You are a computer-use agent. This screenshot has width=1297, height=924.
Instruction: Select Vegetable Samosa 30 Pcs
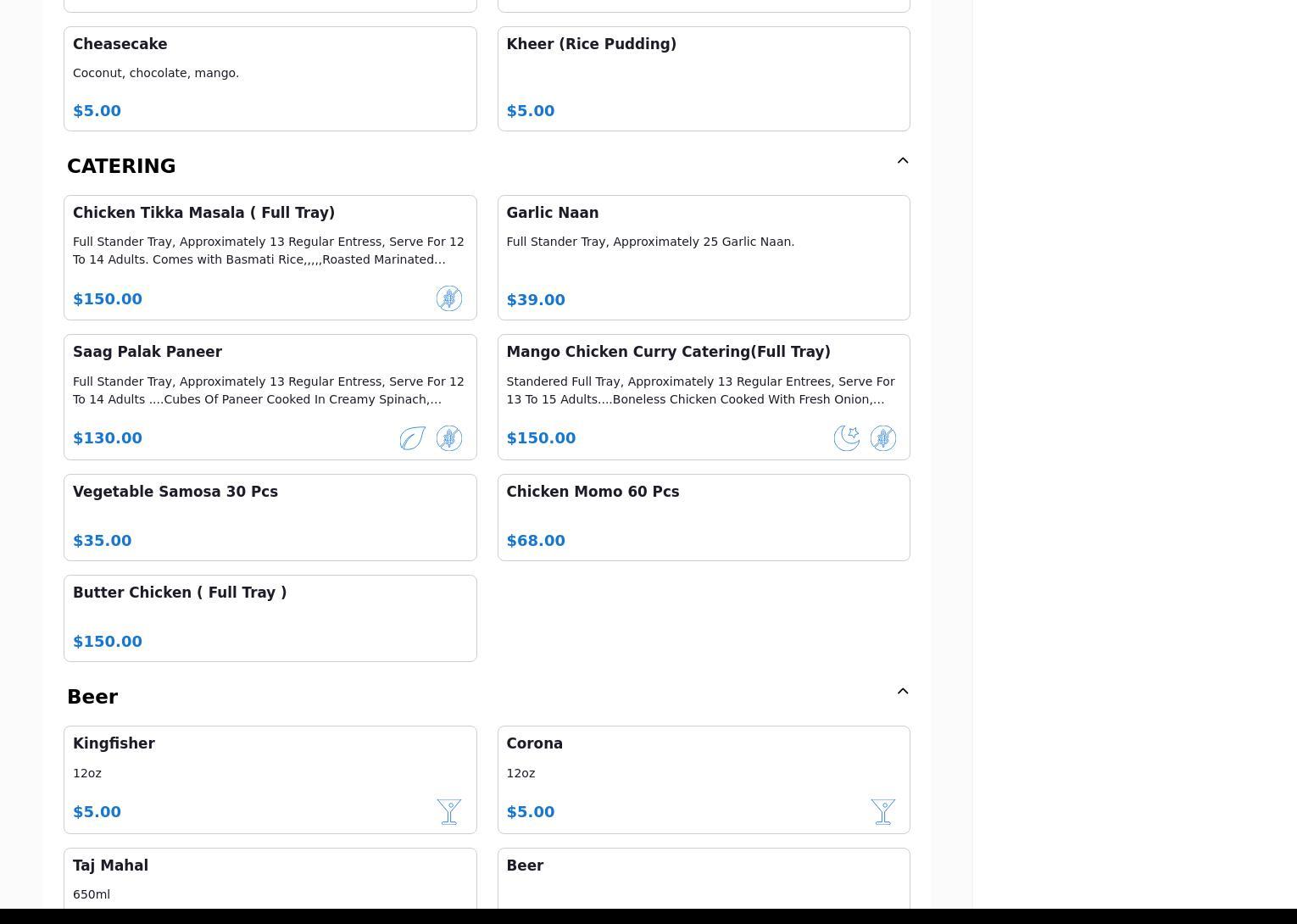[x=270, y=517]
